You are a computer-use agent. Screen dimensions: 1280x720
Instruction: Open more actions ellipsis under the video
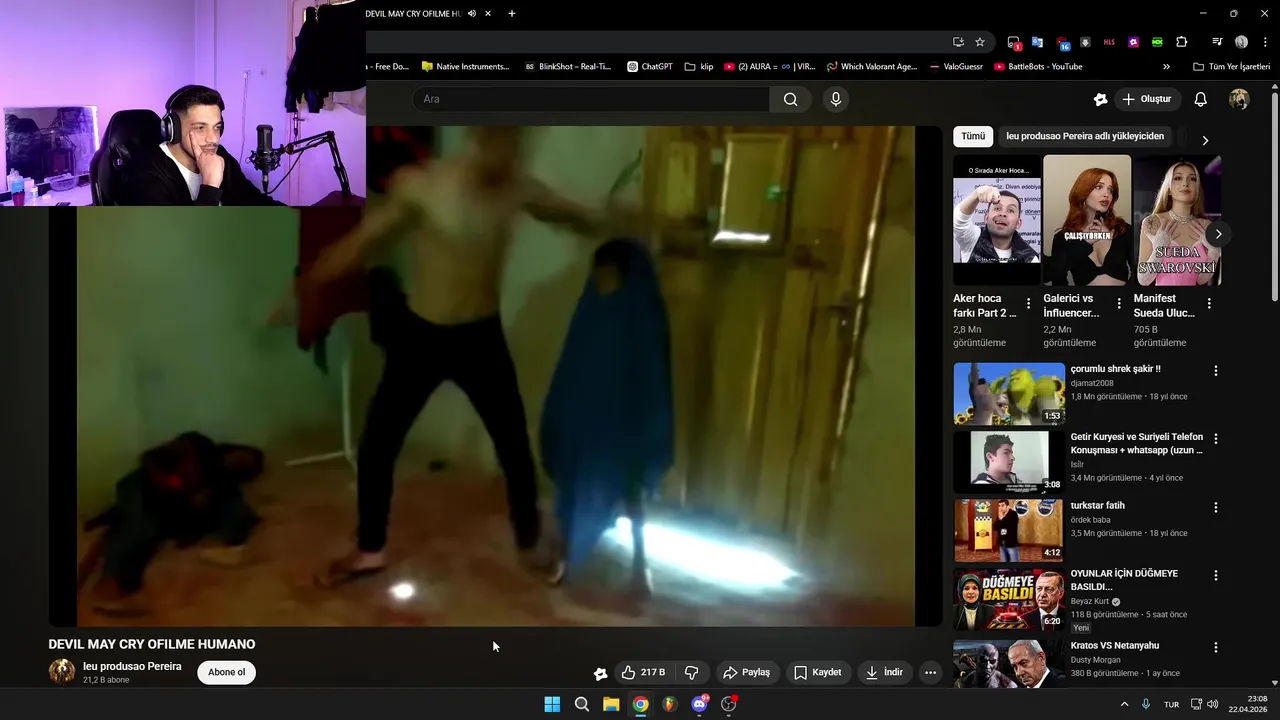930,672
